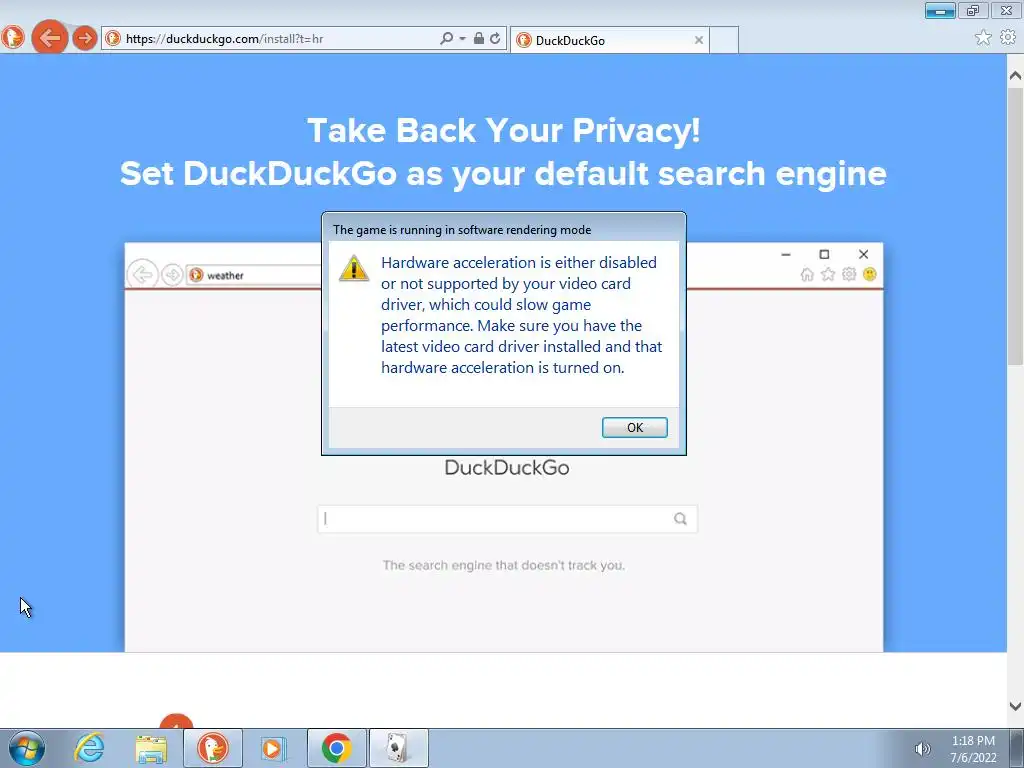
Task: Open Windows Media Player from the taskbar
Action: [x=273, y=748]
